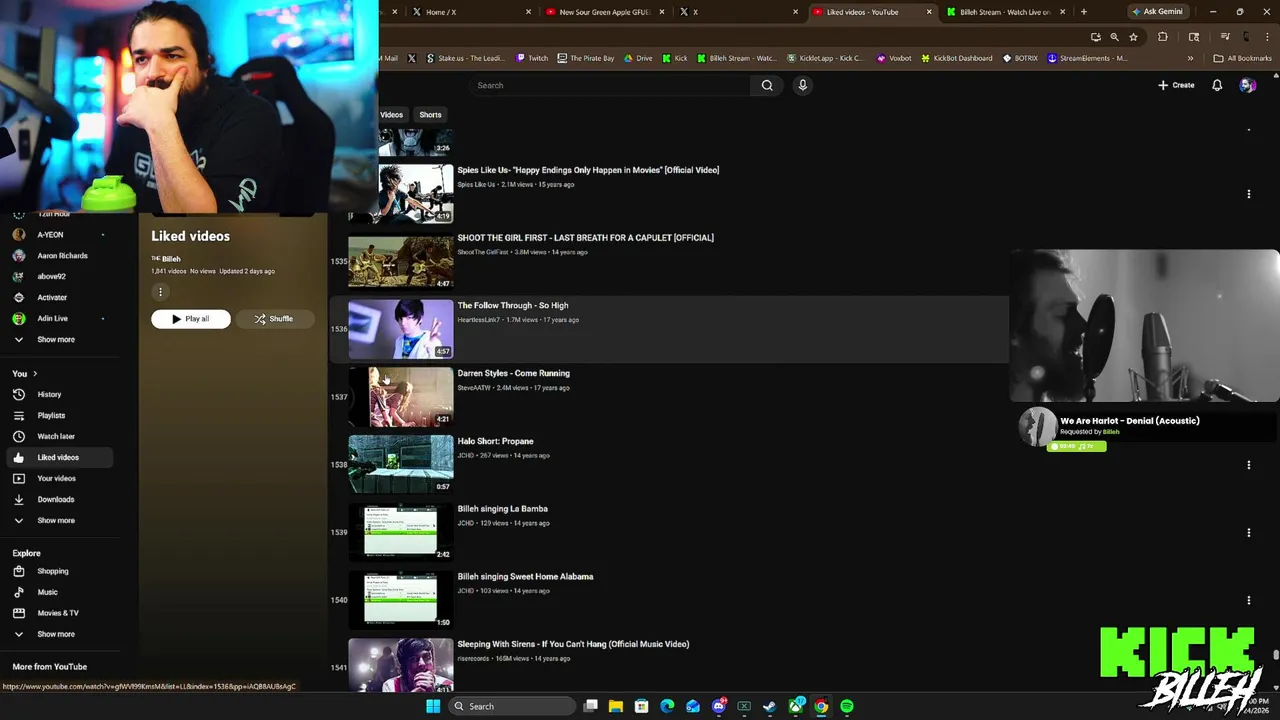Click the Windows Start button
Screen dimensions: 1280x720
tap(433, 706)
